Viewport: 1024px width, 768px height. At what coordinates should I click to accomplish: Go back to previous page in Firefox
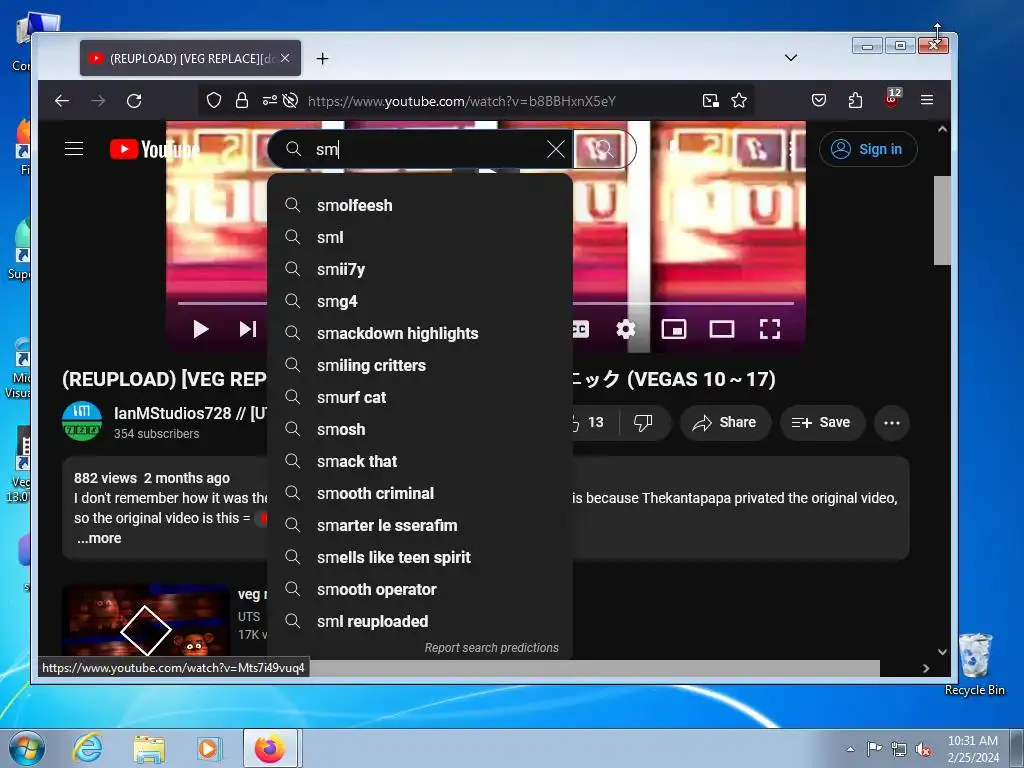(x=62, y=101)
